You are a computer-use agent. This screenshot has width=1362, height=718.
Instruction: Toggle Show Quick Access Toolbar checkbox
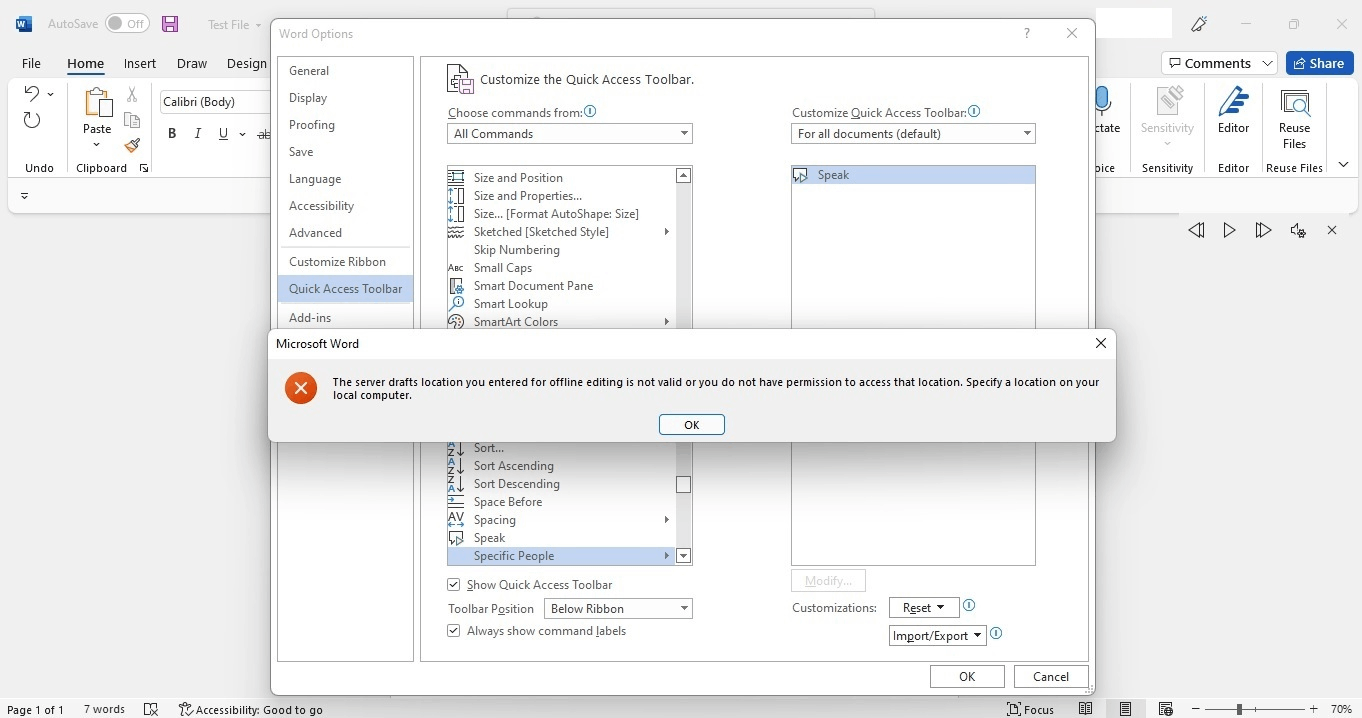point(454,585)
